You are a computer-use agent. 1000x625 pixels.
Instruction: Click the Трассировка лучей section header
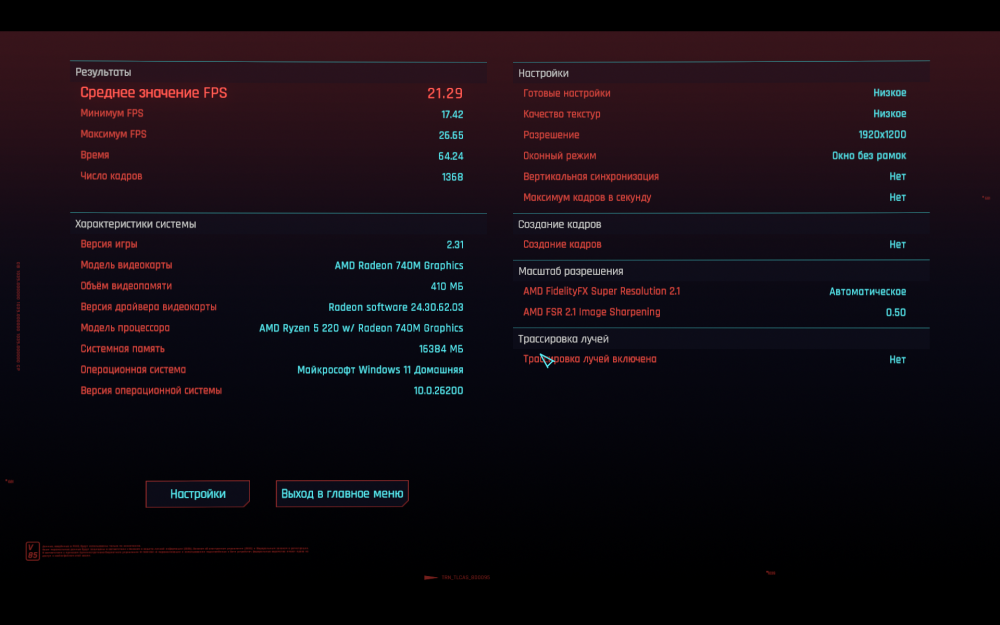(563, 339)
